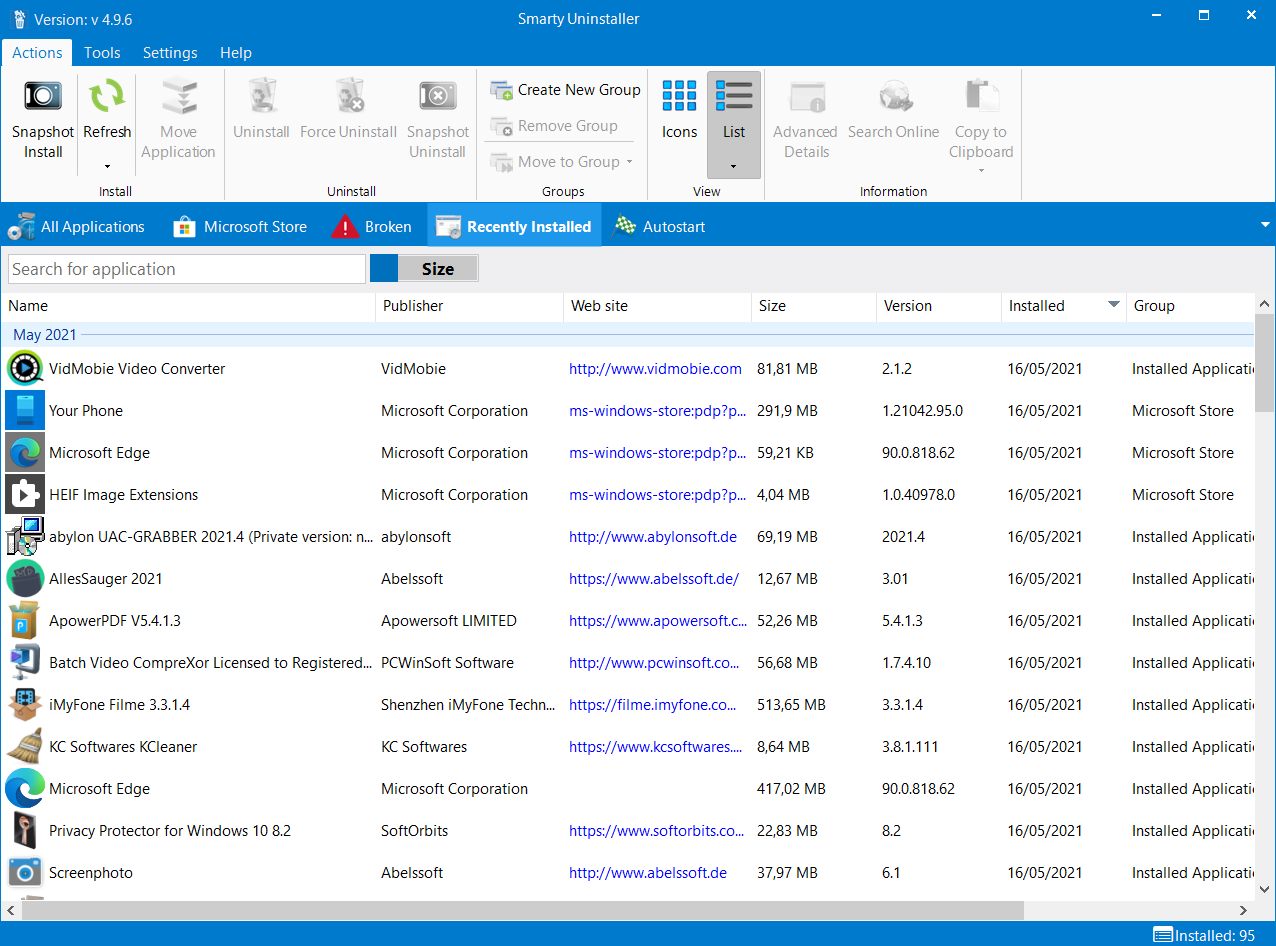Click the Copy to Clipboard icon
The image size is (1276, 946).
point(981,96)
